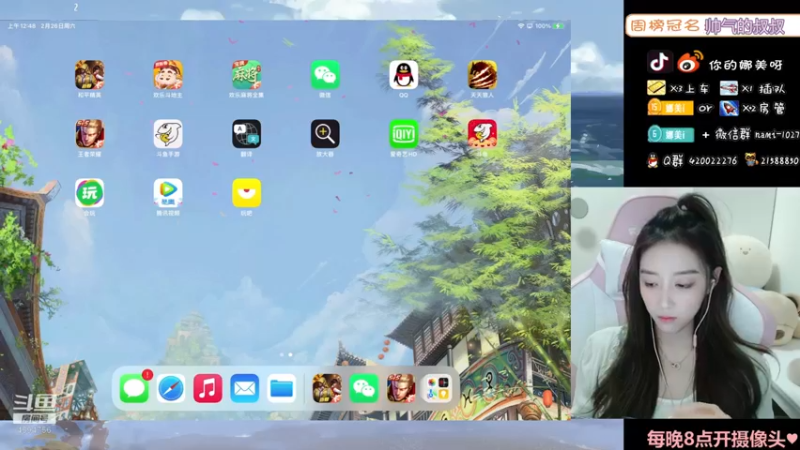Open the 欢乐麻将全集 mahjong app
This screenshot has height=450, width=800.
click(246, 75)
